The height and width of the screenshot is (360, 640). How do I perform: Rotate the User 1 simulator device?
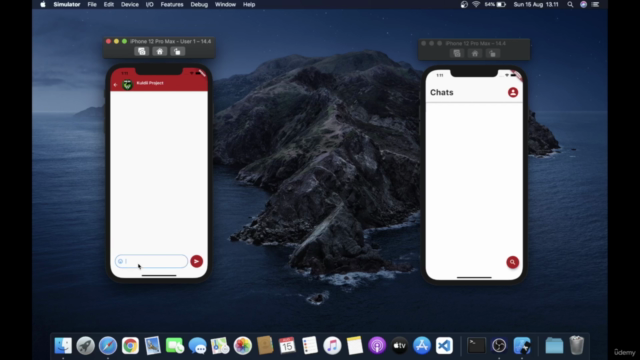point(177,51)
